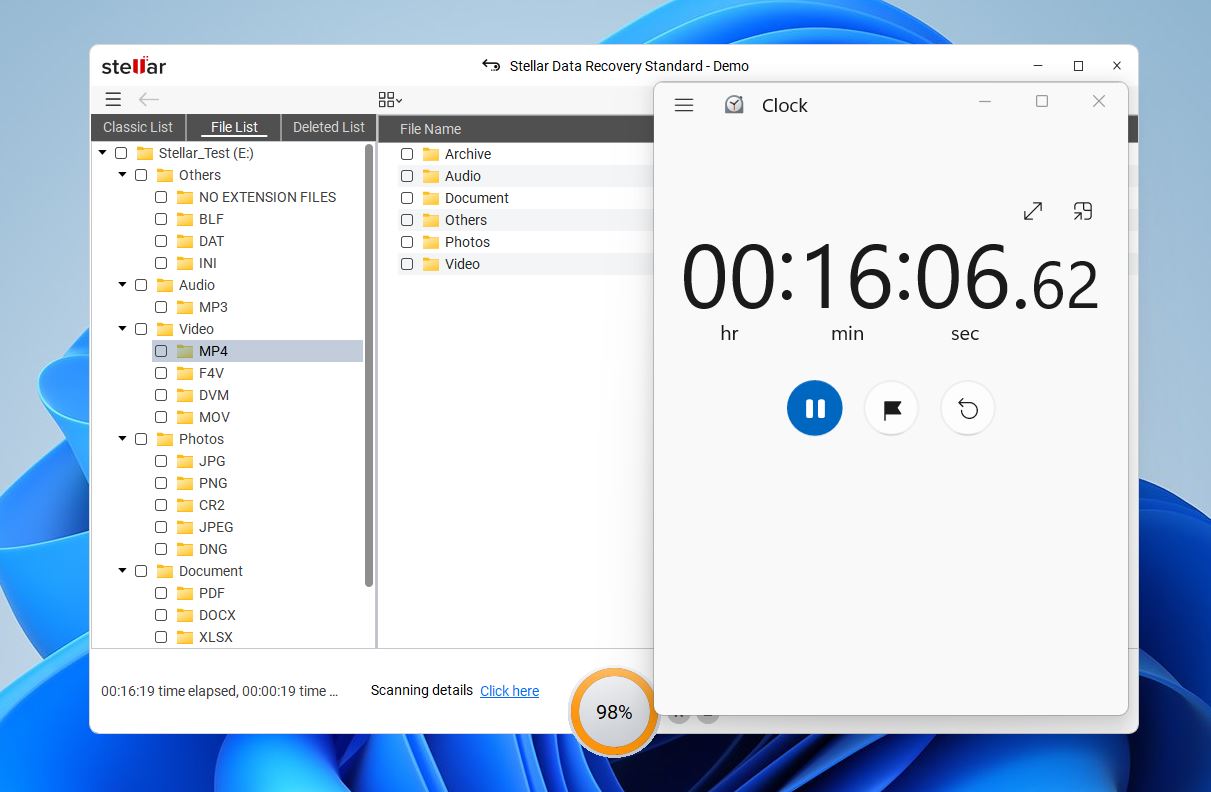
Task: Click the Others folder icon in file list
Action: pos(431,220)
